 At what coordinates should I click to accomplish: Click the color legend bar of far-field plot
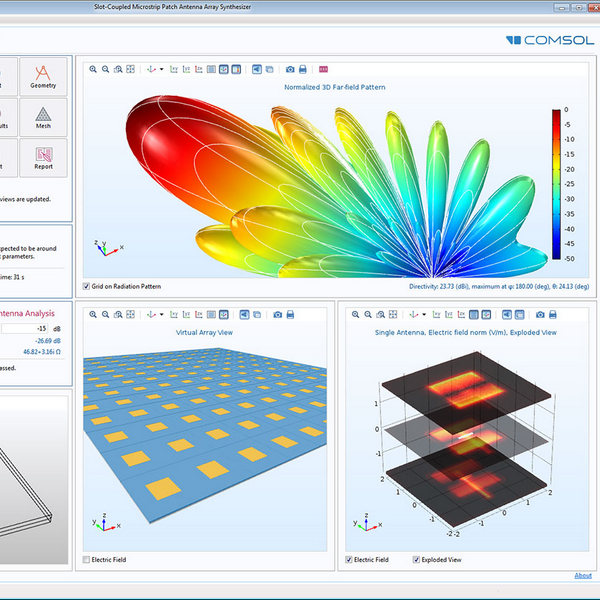[556, 185]
